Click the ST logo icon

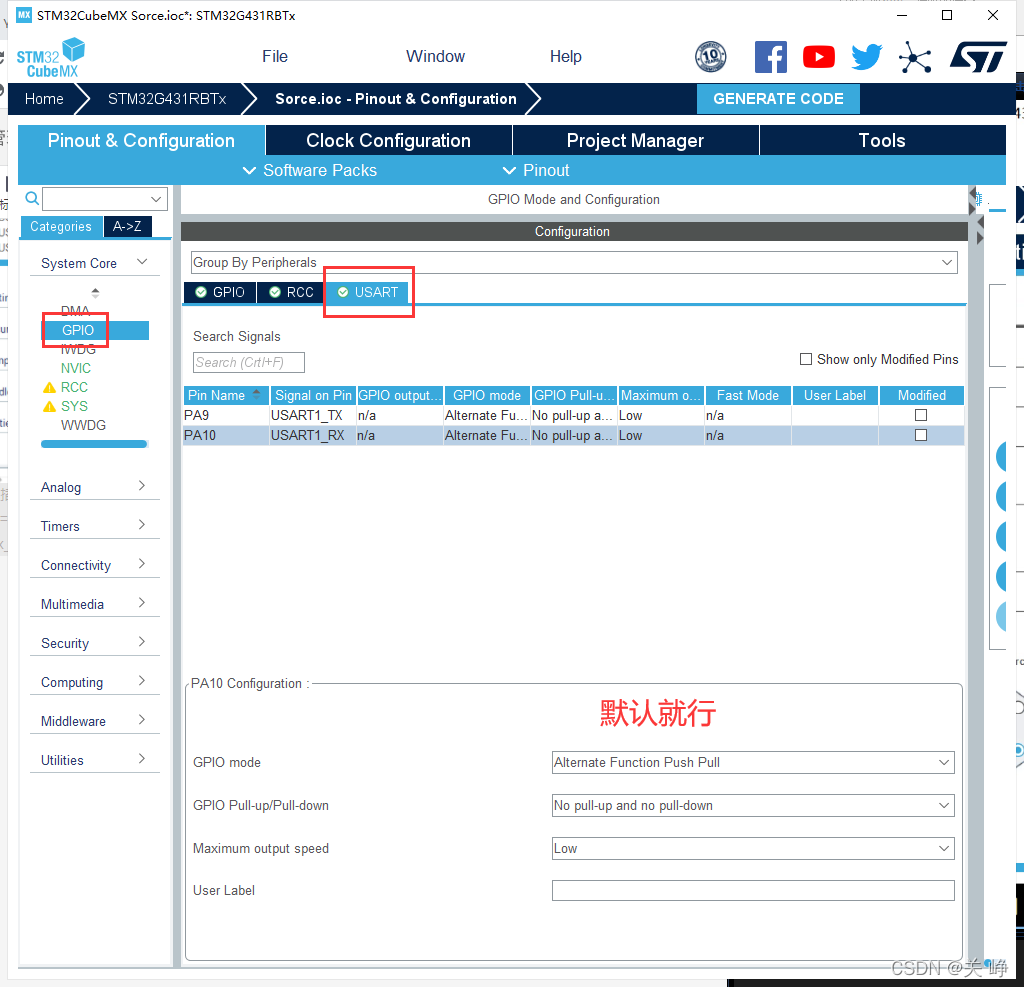tap(978, 57)
